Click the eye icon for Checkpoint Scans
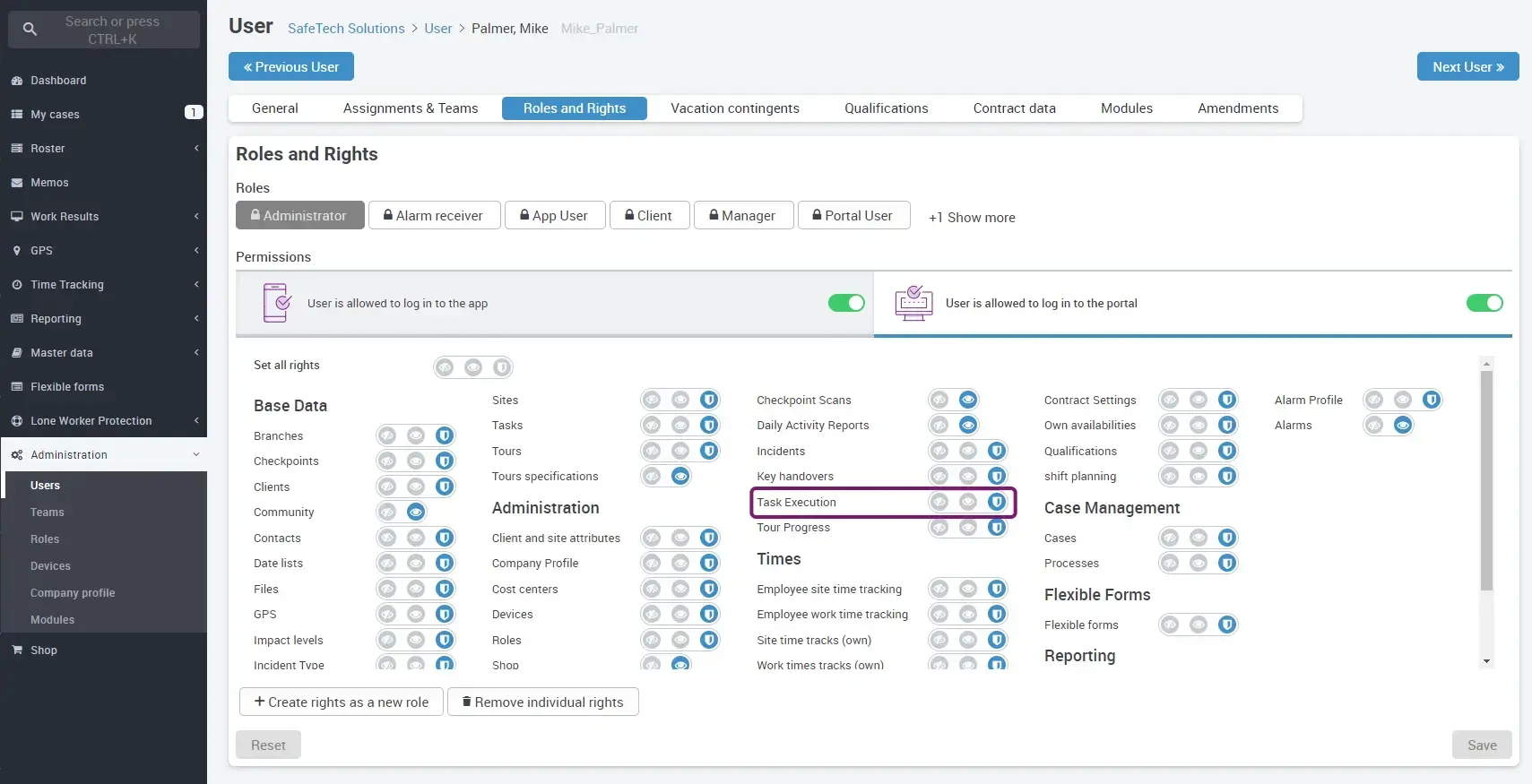This screenshot has height=784, width=1532. click(x=967, y=401)
